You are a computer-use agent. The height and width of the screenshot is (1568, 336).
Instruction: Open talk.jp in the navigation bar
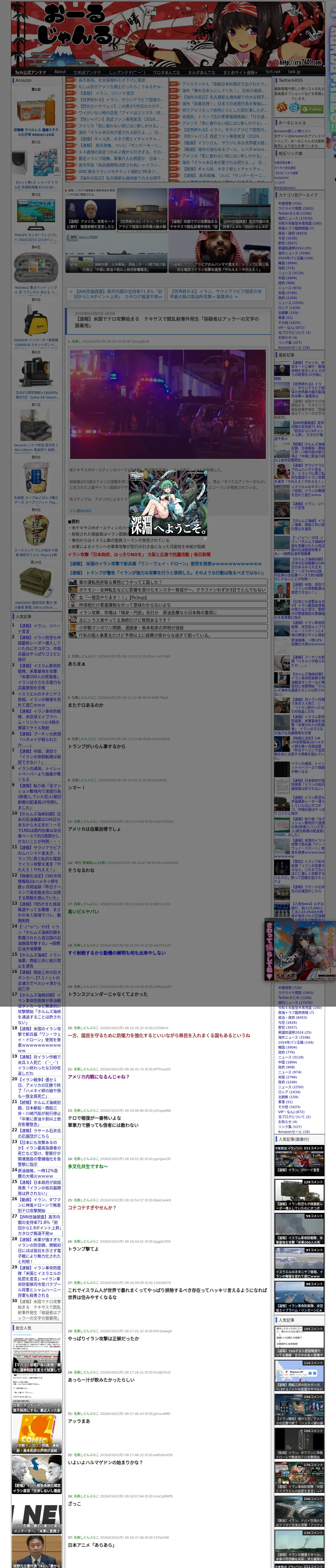tap(295, 72)
